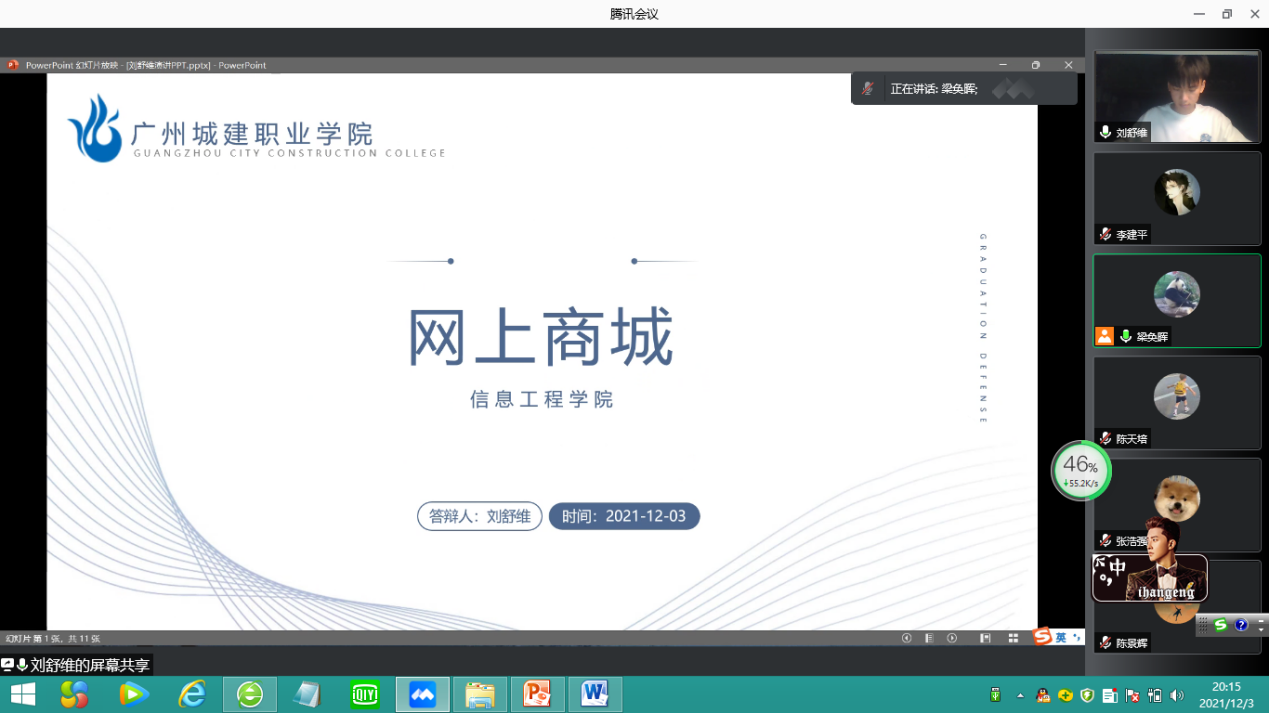Select 刘舒维 video thumbnail
The width and height of the screenshot is (1269, 713).
[x=1176, y=97]
